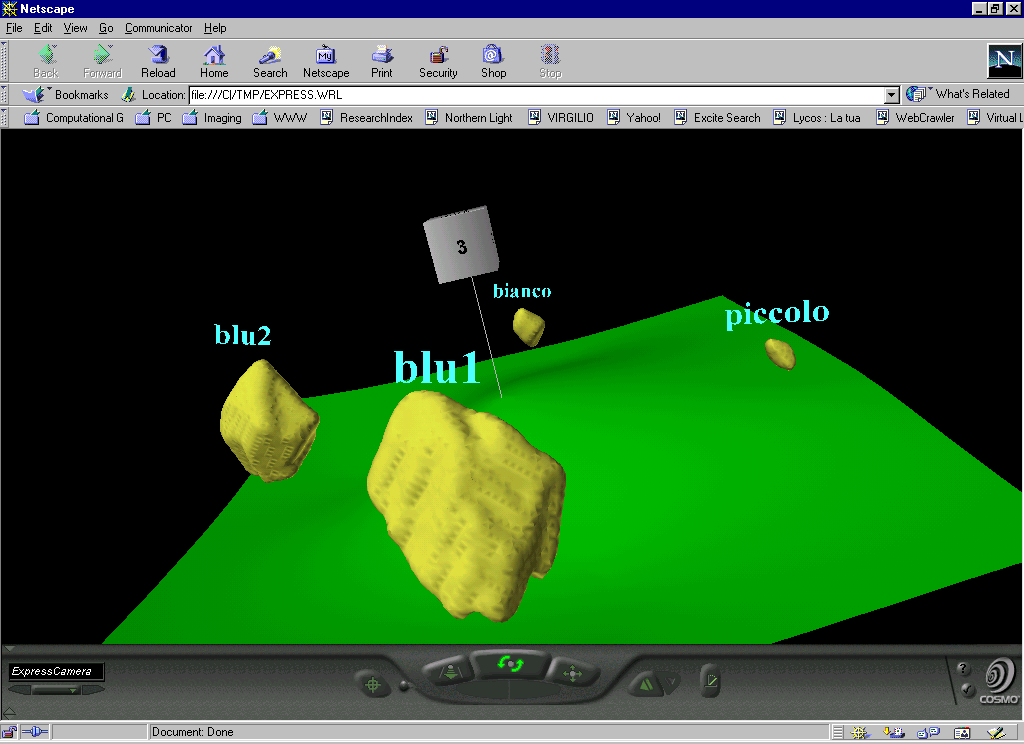Select the Cosmo pan tool
The image size is (1024, 744).
coord(572,674)
